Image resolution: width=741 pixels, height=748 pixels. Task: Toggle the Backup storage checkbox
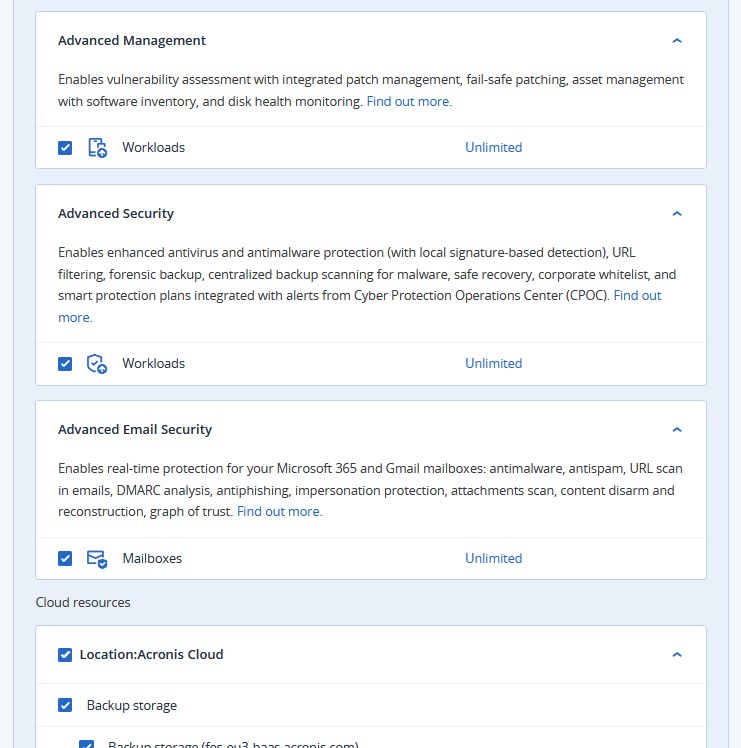(65, 705)
